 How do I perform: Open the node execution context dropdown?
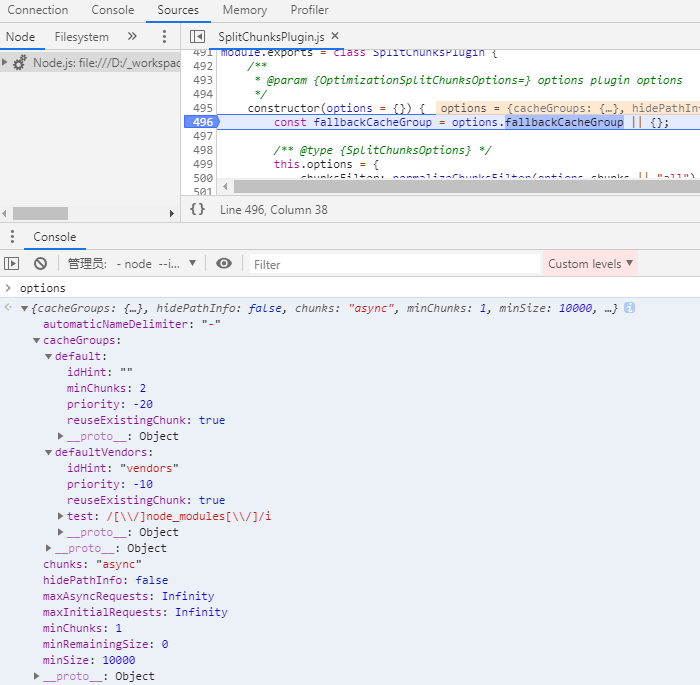(x=132, y=264)
